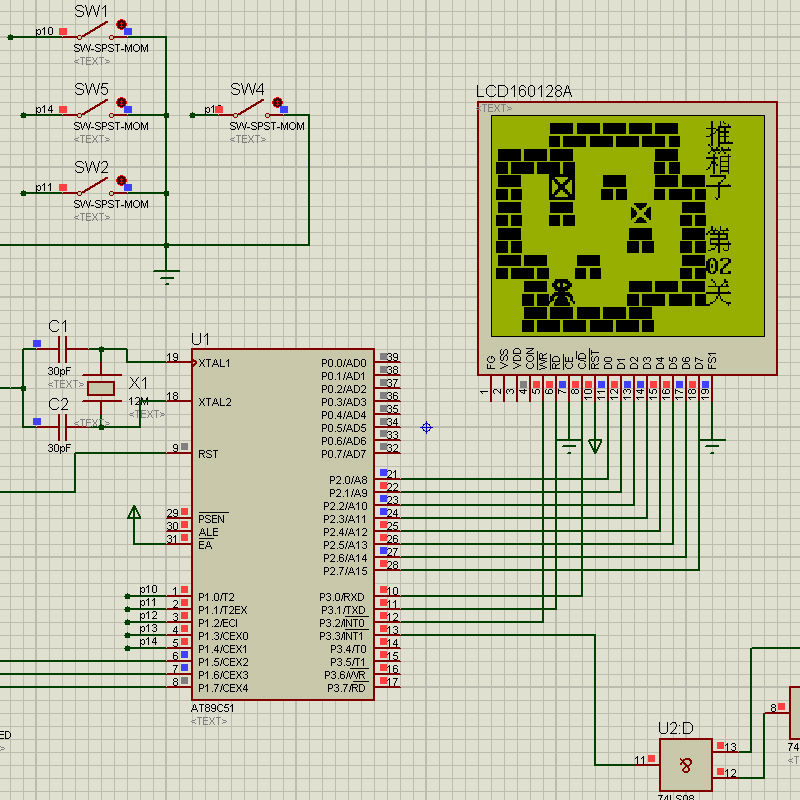
Task: Click the p10 label beside SW1
Action: tap(44, 31)
